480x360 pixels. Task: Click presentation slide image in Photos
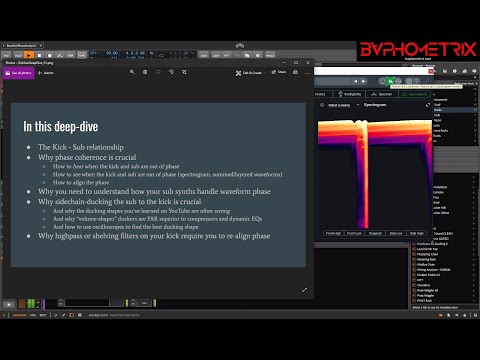pyautogui.click(x=158, y=185)
